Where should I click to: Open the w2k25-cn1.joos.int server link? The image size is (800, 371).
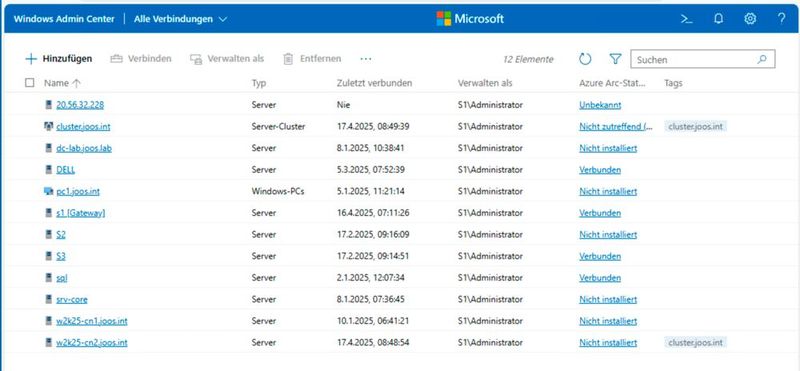tap(92, 321)
